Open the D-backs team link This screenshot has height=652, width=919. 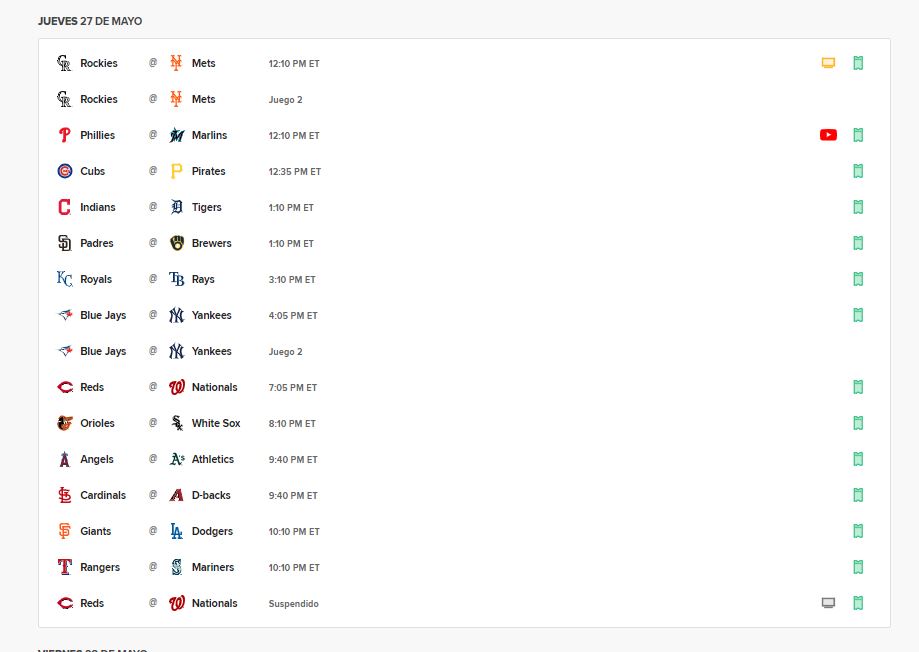pyautogui.click(x=212, y=495)
